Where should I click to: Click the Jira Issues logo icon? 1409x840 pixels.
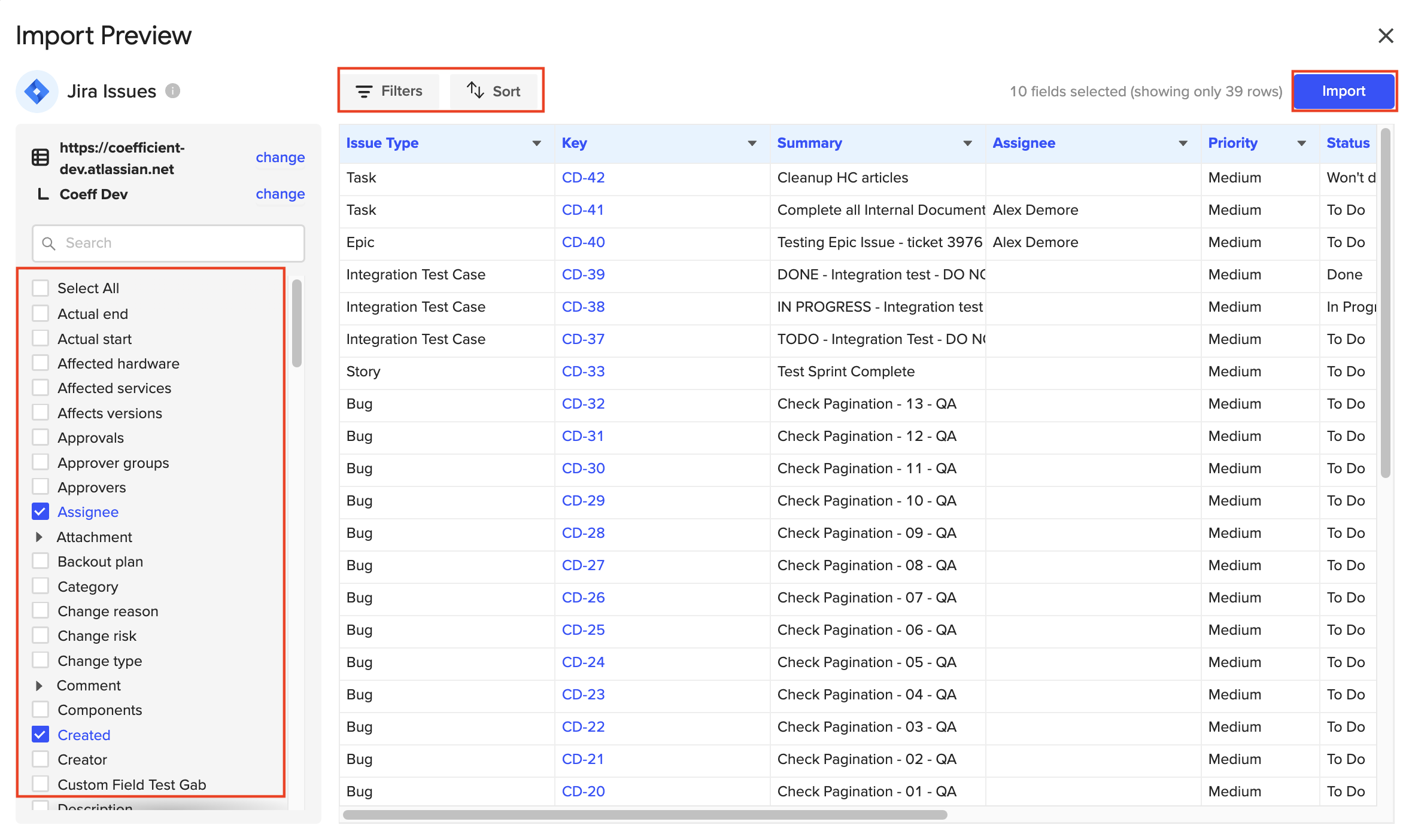click(37, 92)
